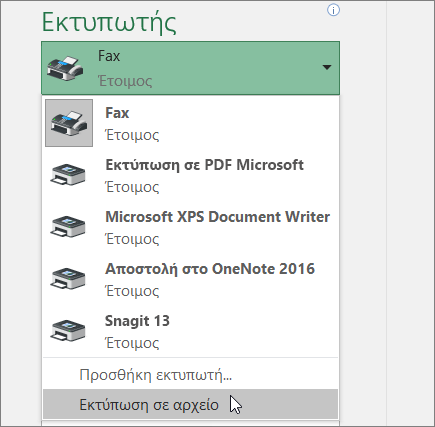Click the Έτοιμος status under Microsoft XPS
Image resolution: width=435 pixels, height=427 pixels.
point(132,239)
